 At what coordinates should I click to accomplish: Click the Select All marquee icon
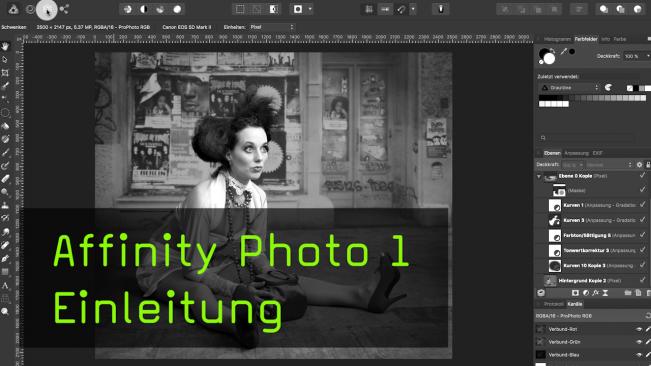240,9
